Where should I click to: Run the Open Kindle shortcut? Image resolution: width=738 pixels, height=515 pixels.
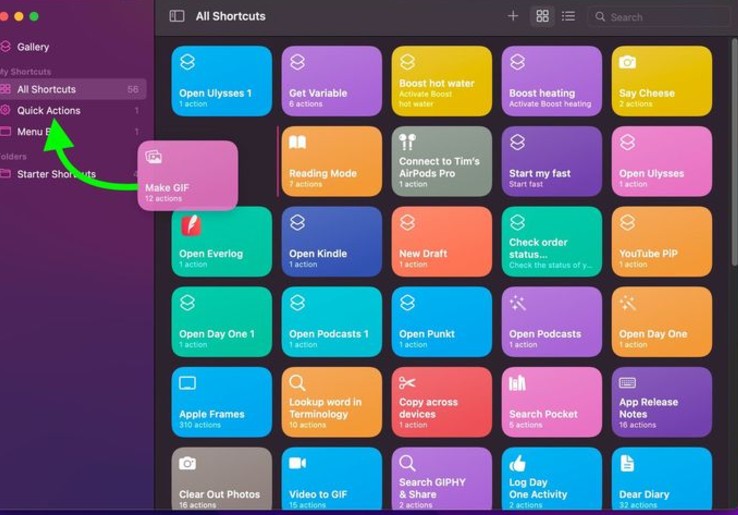[332, 241]
